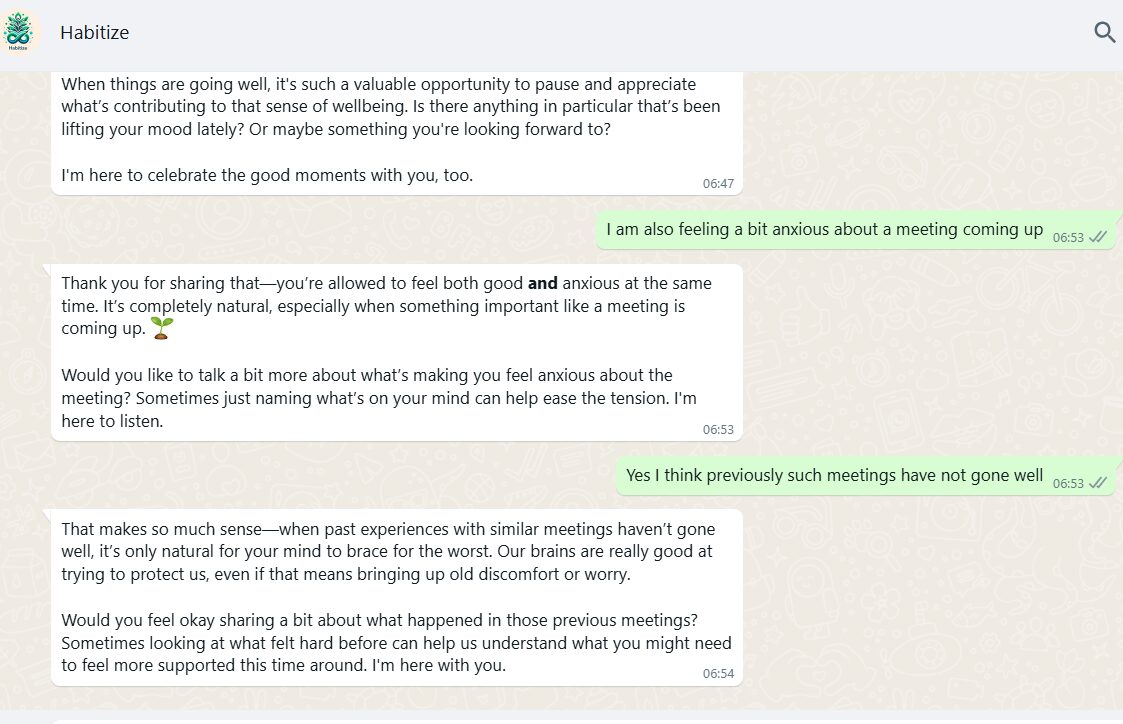This screenshot has height=724, width=1123.
Task: Click the Habitize profile avatar
Action: coord(18,32)
